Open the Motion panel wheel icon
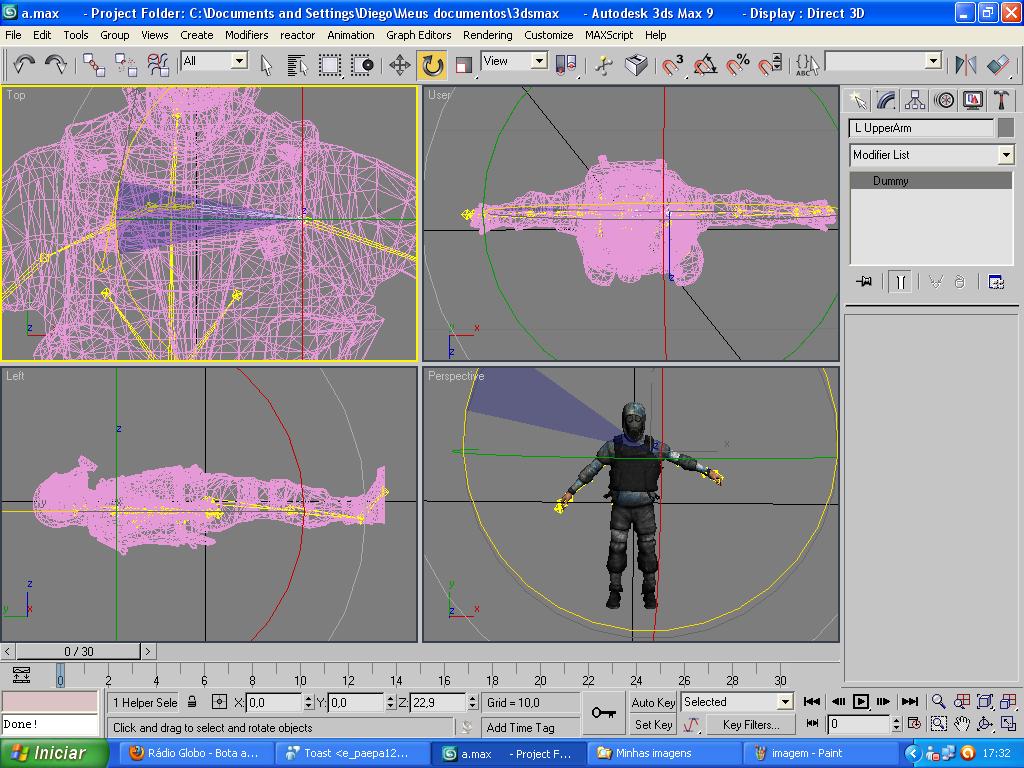 click(944, 100)
